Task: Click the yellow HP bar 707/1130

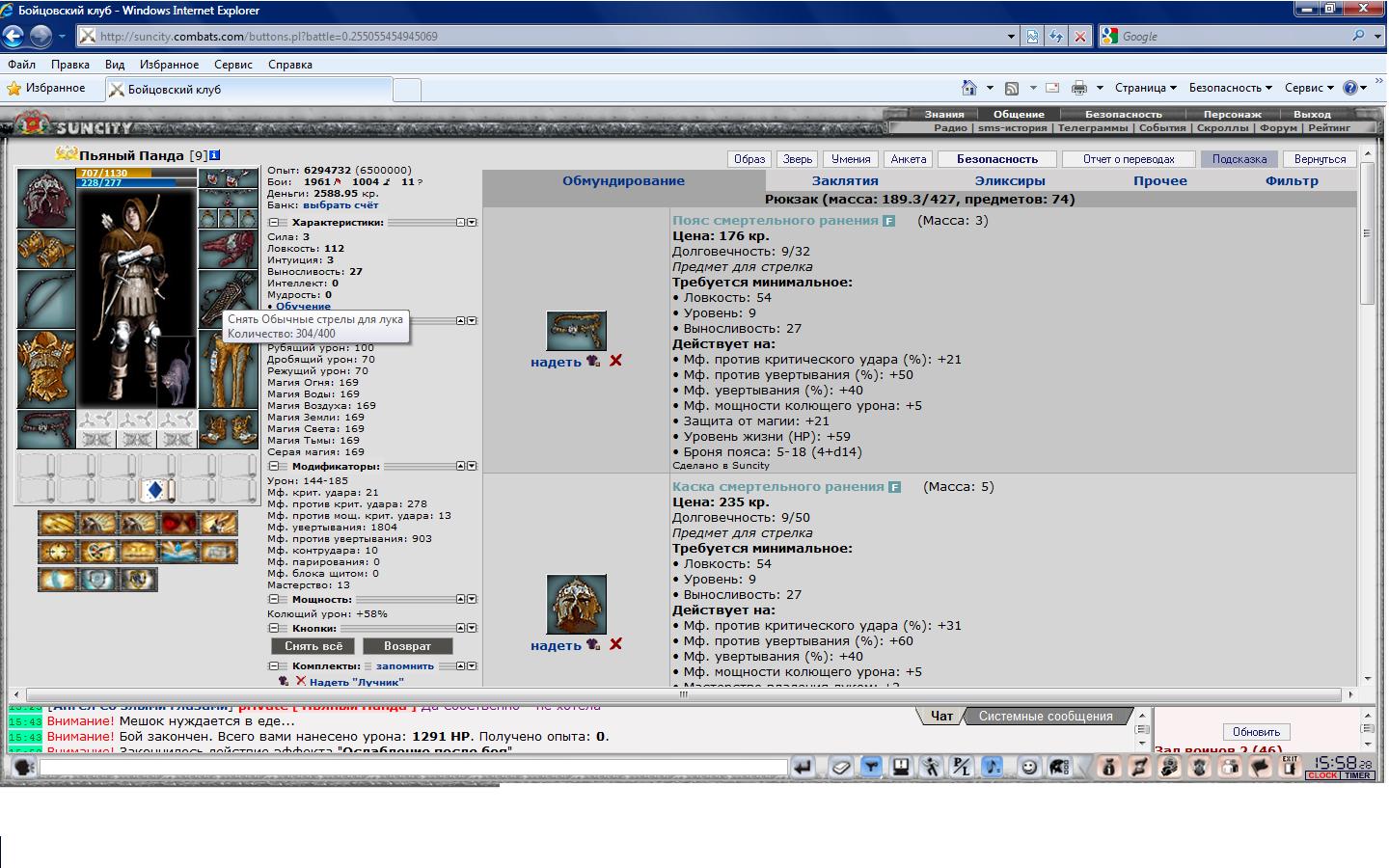Action: [114, 173]
